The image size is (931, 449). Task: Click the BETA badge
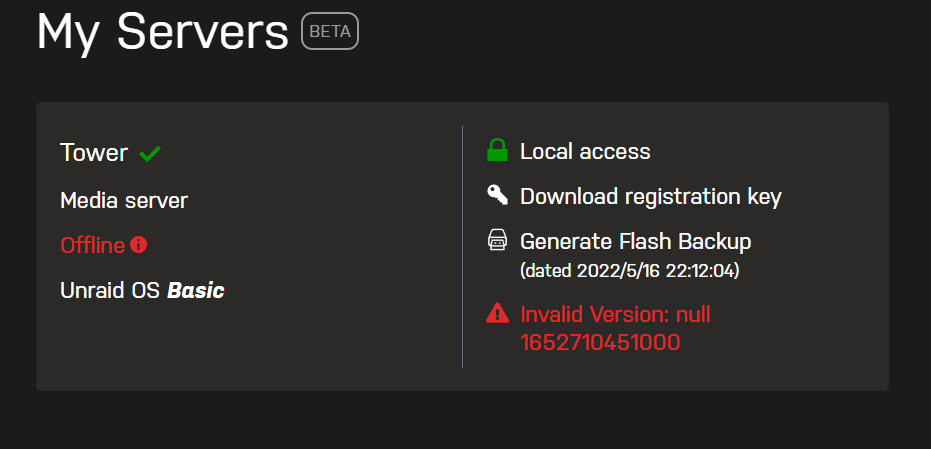point(330,31)
